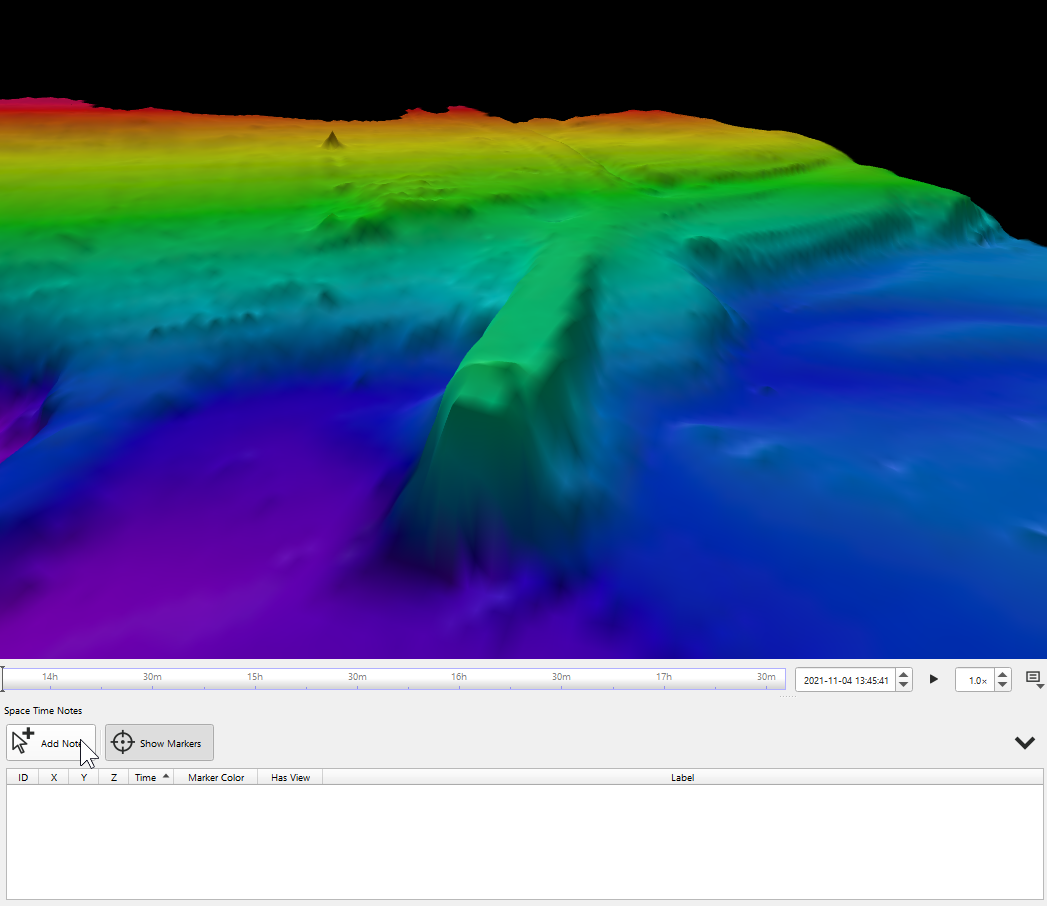Sort notes by the Z column header
The width and height of the screenshot is (1047, 906).
[x=114, y=777]
